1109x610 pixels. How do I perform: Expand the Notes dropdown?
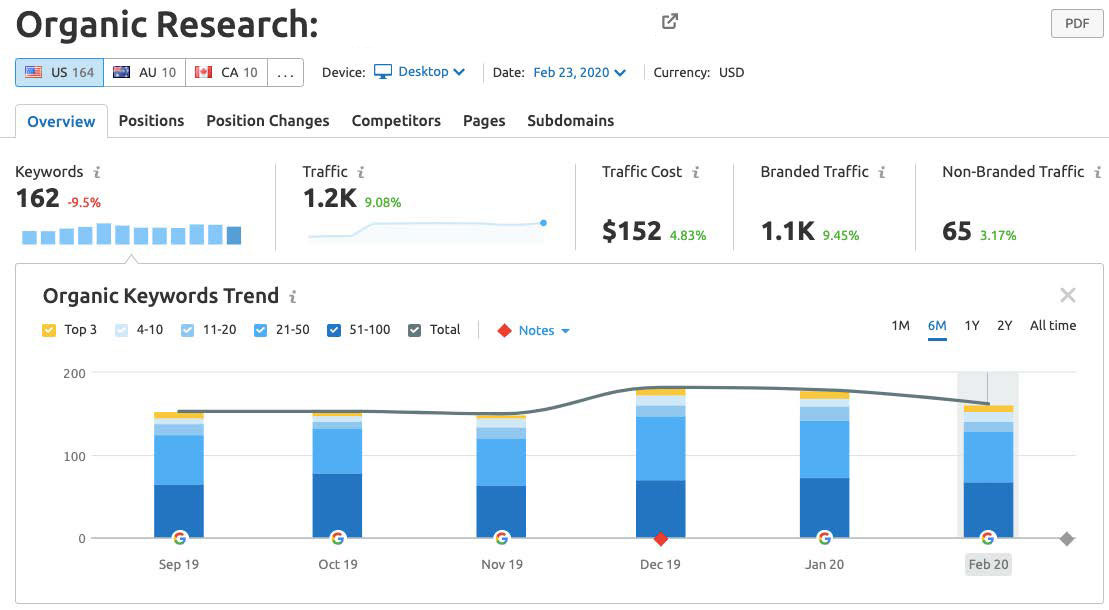[x=536, y=330]
